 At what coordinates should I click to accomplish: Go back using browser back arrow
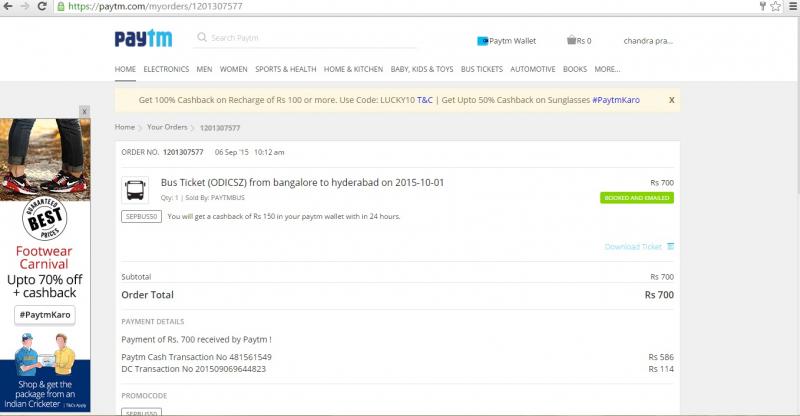[x=8, y=6]
